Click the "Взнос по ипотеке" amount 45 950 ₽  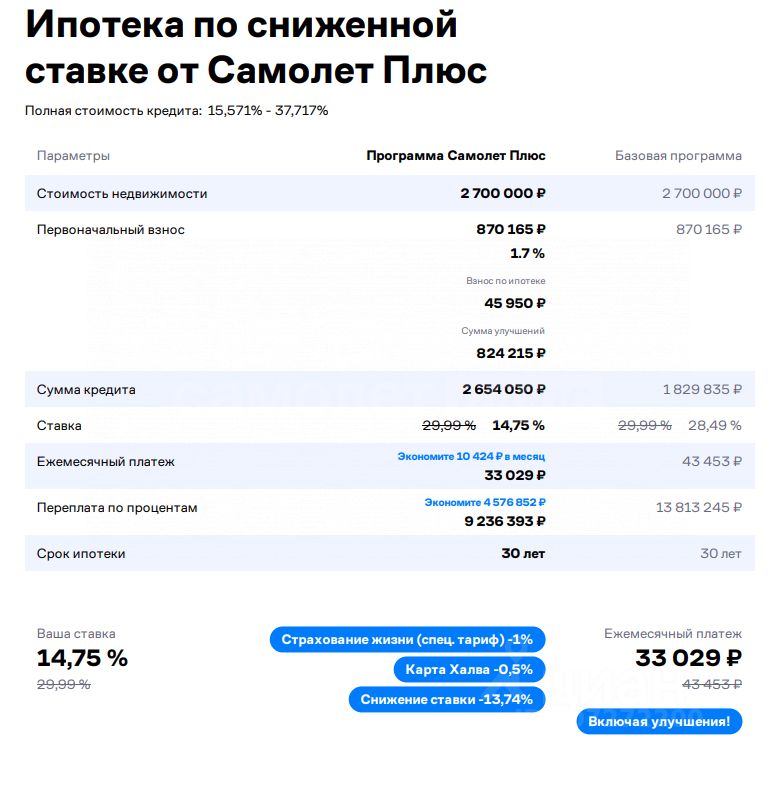515,303
